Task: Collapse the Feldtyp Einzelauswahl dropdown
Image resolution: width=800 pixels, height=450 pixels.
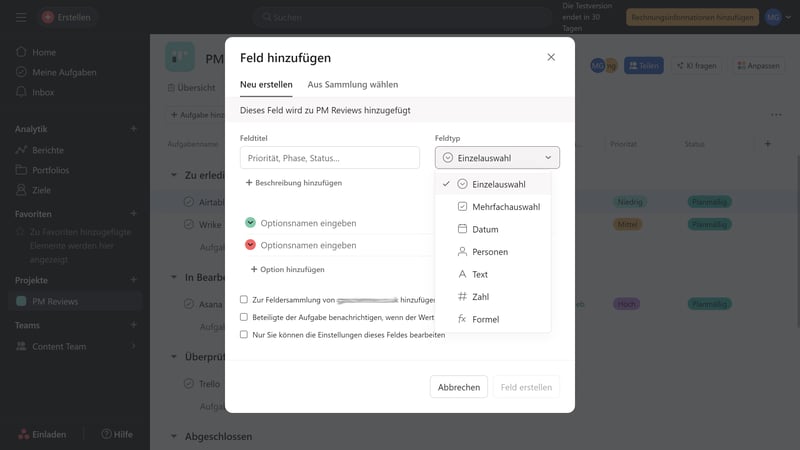Action: (497, 158)
